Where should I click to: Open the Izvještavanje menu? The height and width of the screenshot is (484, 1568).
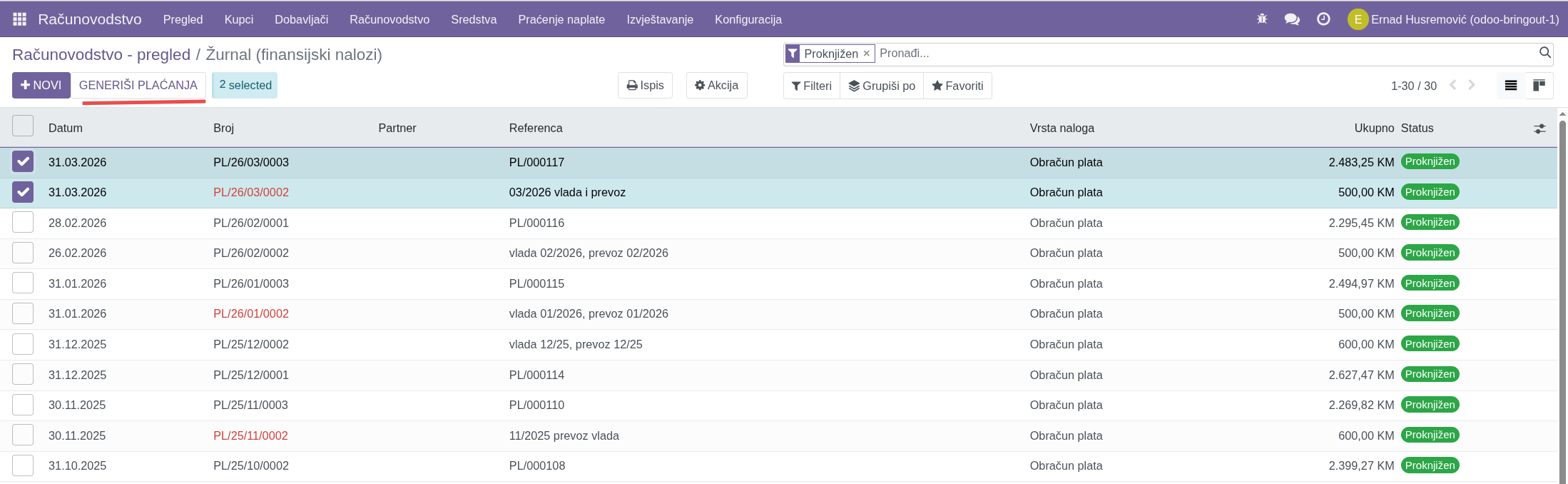coord(659,19)
